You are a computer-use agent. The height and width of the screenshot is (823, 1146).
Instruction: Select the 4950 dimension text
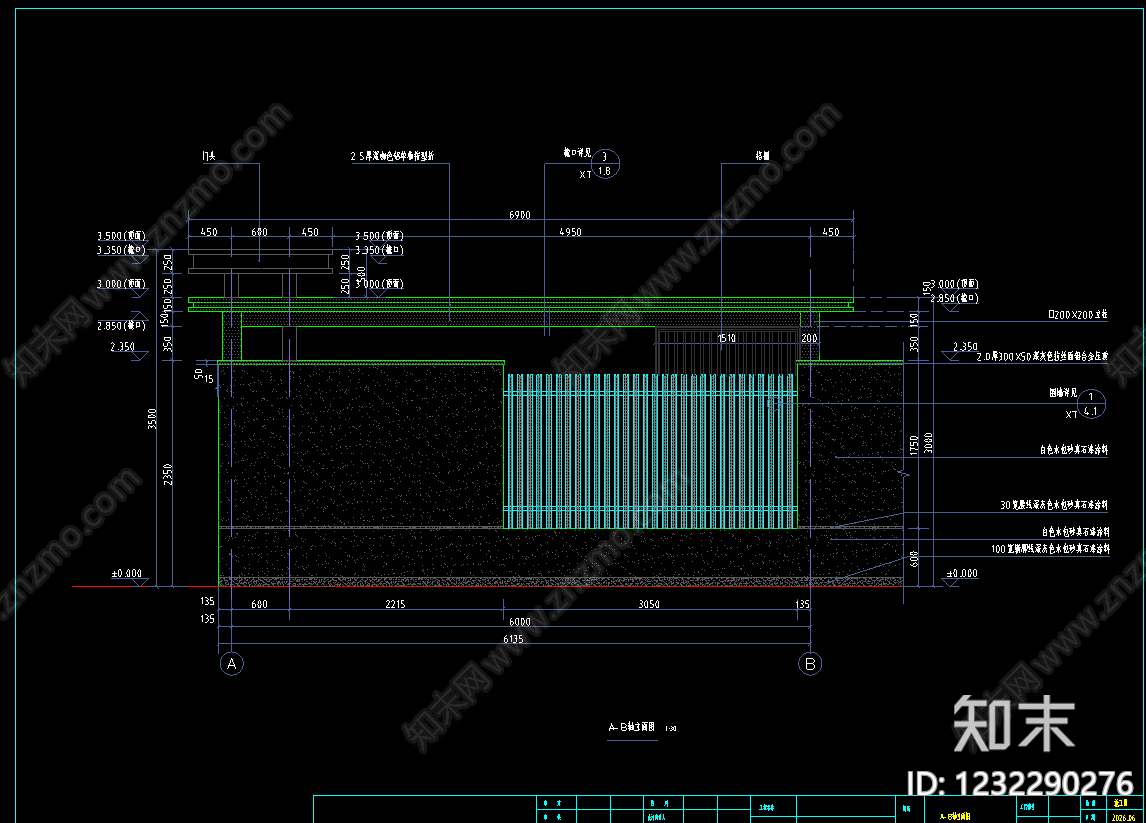pyautogui.click(x=570, y=232)
